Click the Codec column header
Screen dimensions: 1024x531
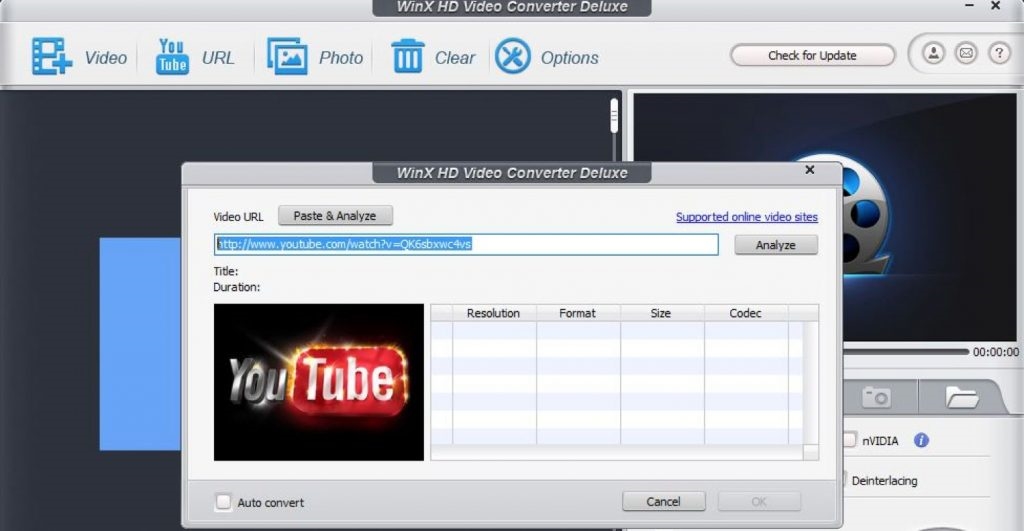coord(746,314)
